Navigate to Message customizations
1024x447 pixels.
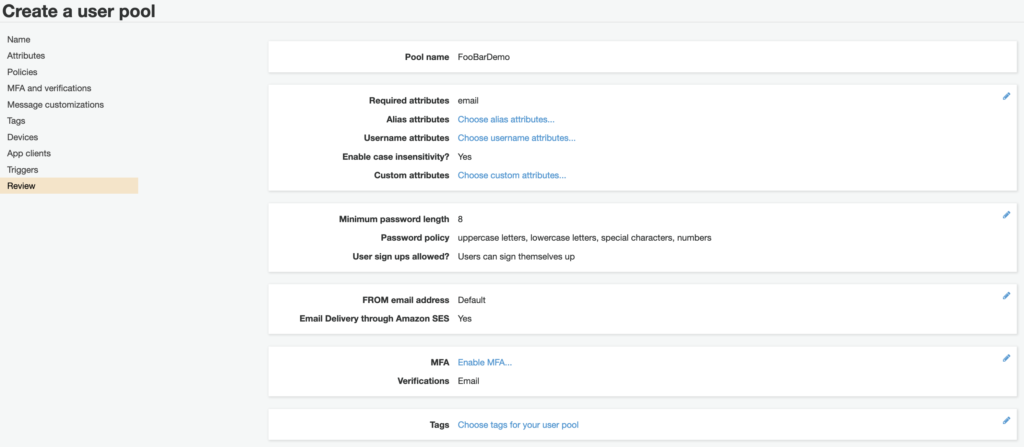[x=55, y=104]
